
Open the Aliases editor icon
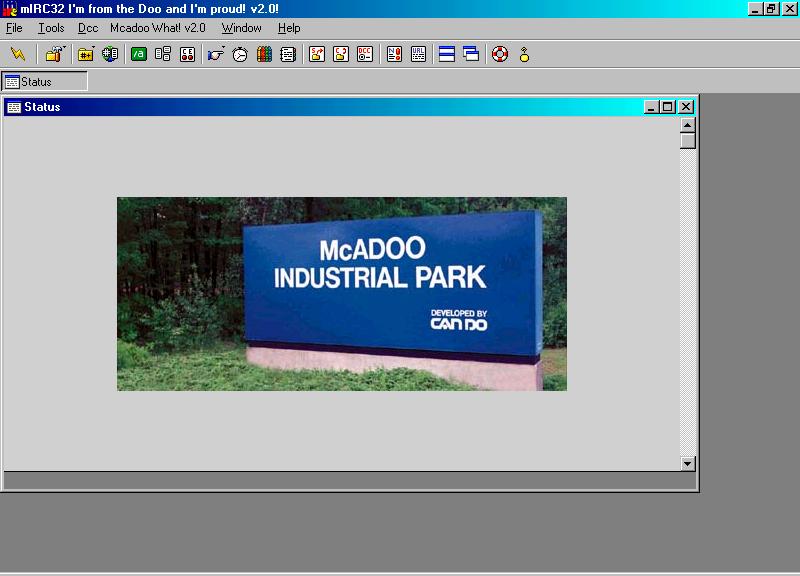139,54
